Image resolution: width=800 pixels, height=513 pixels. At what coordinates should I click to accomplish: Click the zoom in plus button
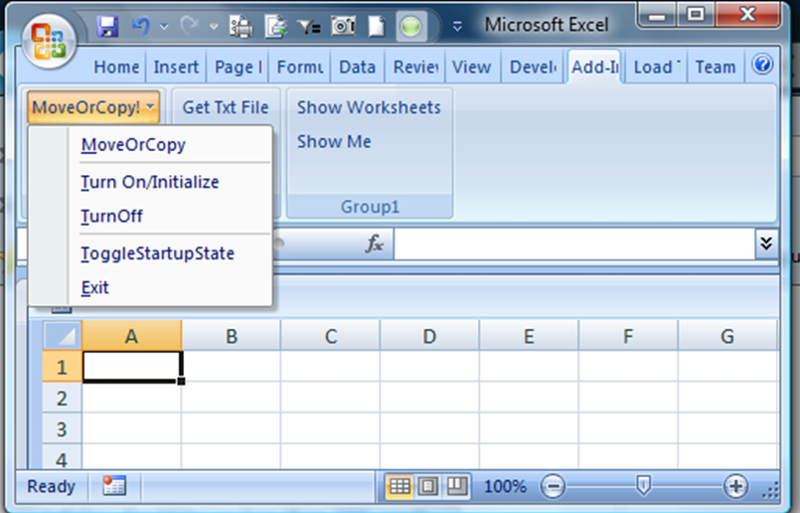[x=735, y=486]
